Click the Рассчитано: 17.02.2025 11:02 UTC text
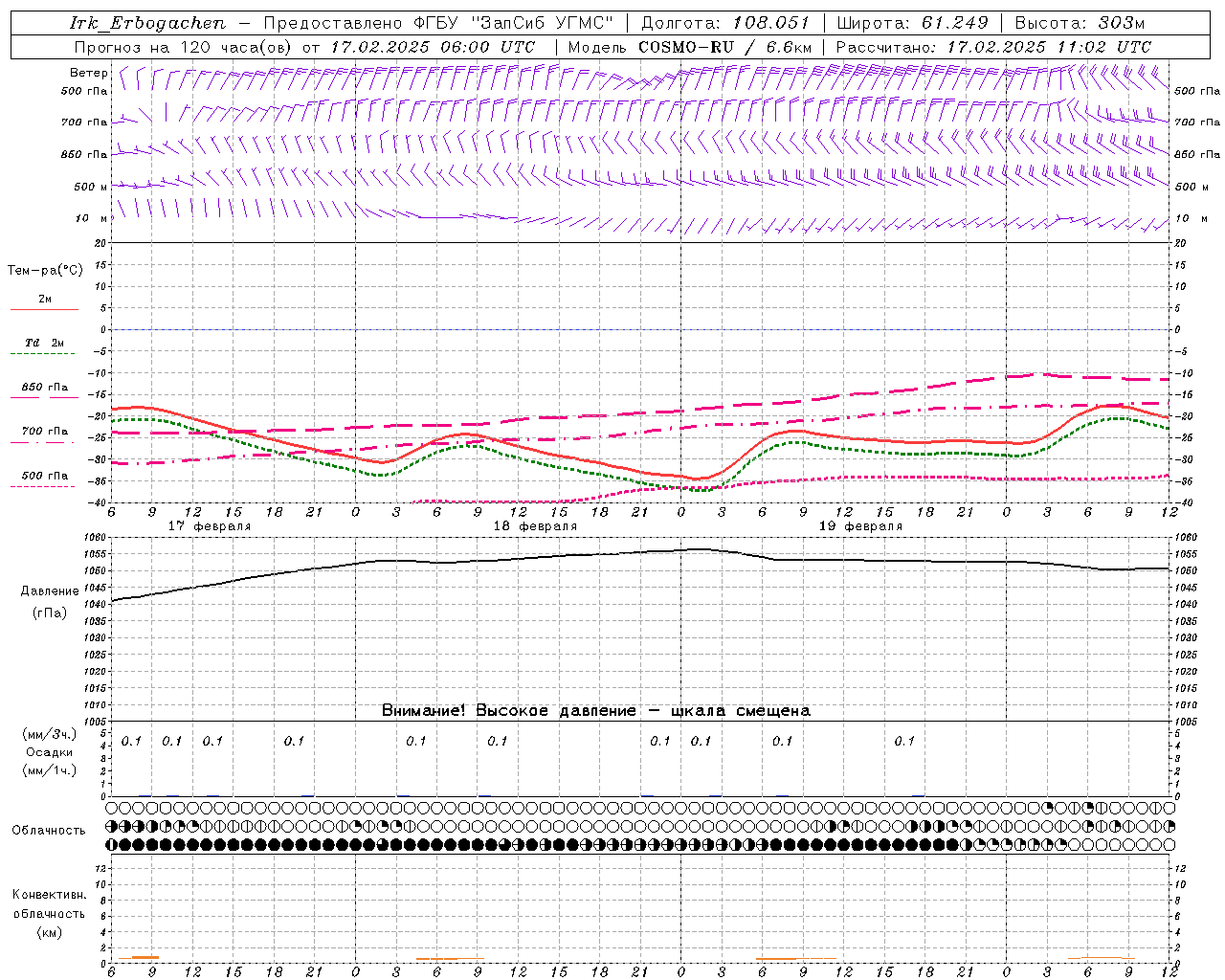The image size is (1225, 980). 993,47
